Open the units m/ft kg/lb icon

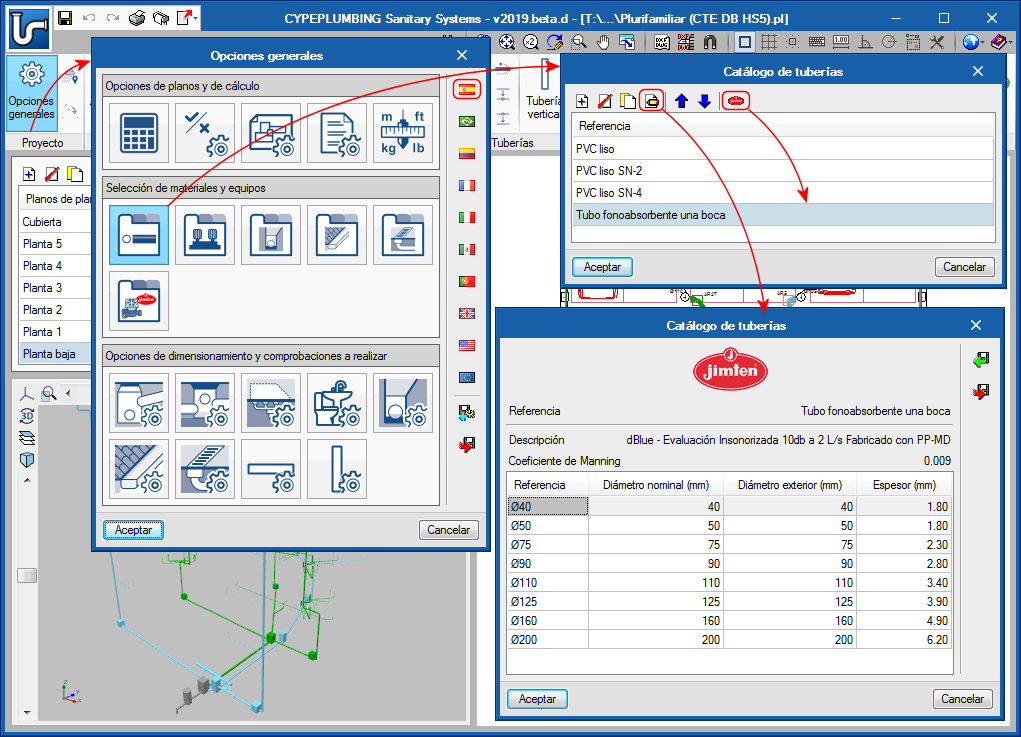pos(403,133)
